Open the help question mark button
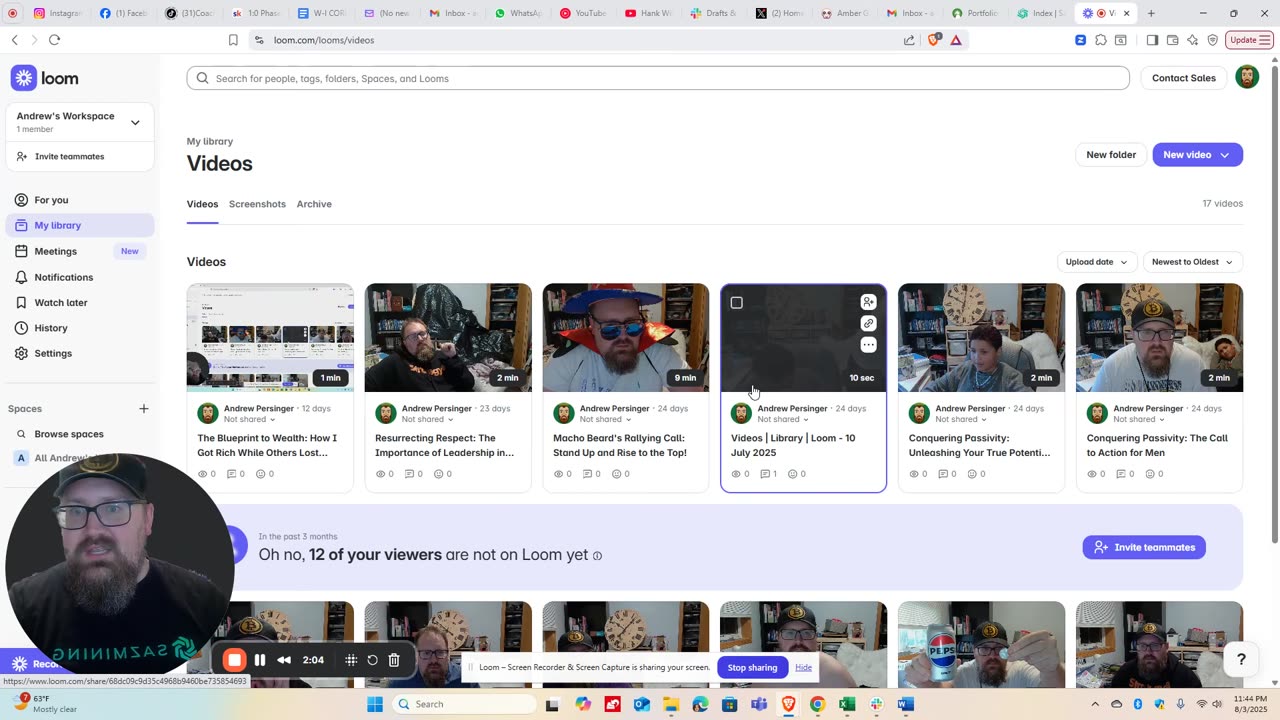Image resolution: width=1280 pixels, height=720 pixels. [x=1241, y=659]
